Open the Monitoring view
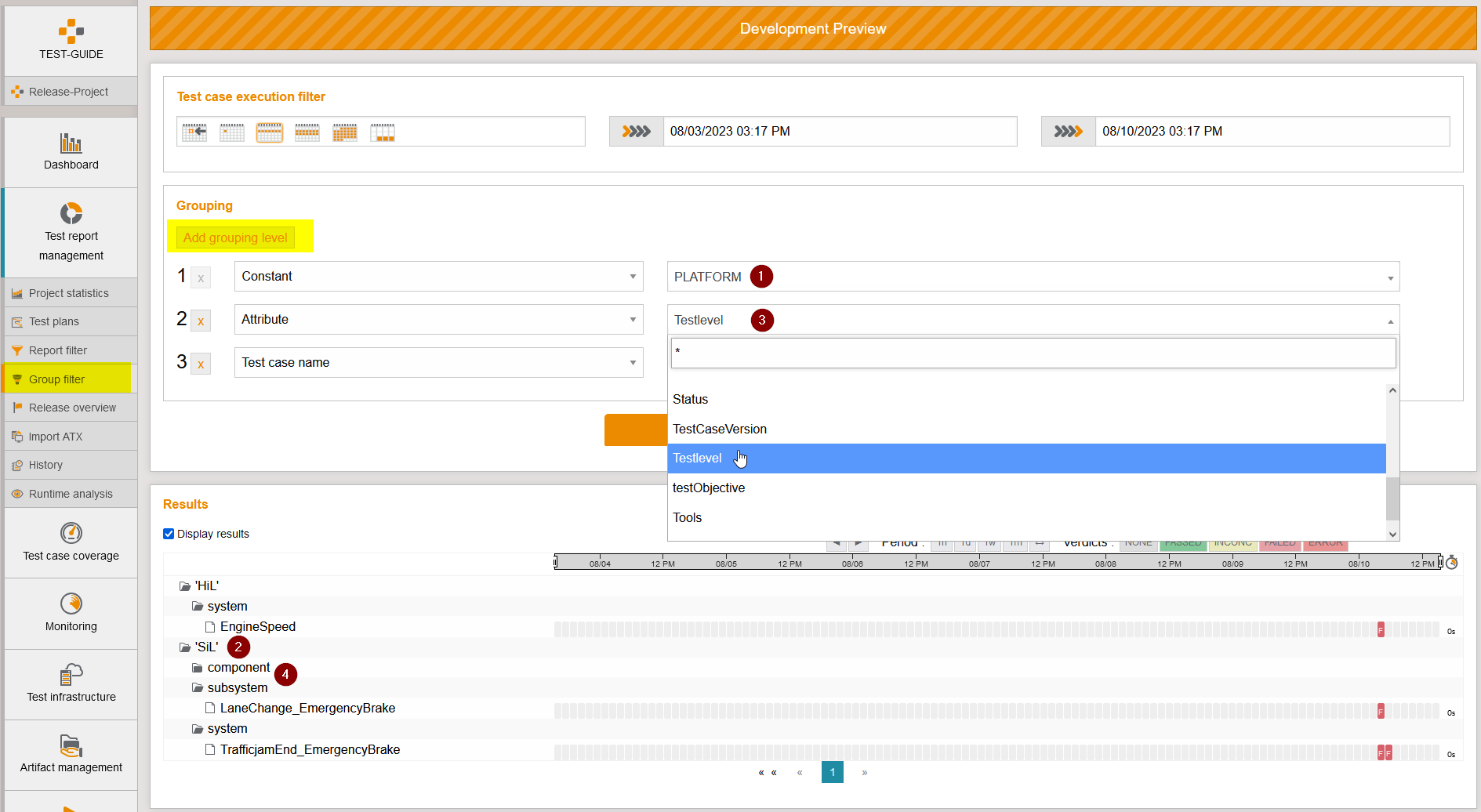Image resolution: width=1481 pixels, height=812 pixels. (x=71, y=612)
